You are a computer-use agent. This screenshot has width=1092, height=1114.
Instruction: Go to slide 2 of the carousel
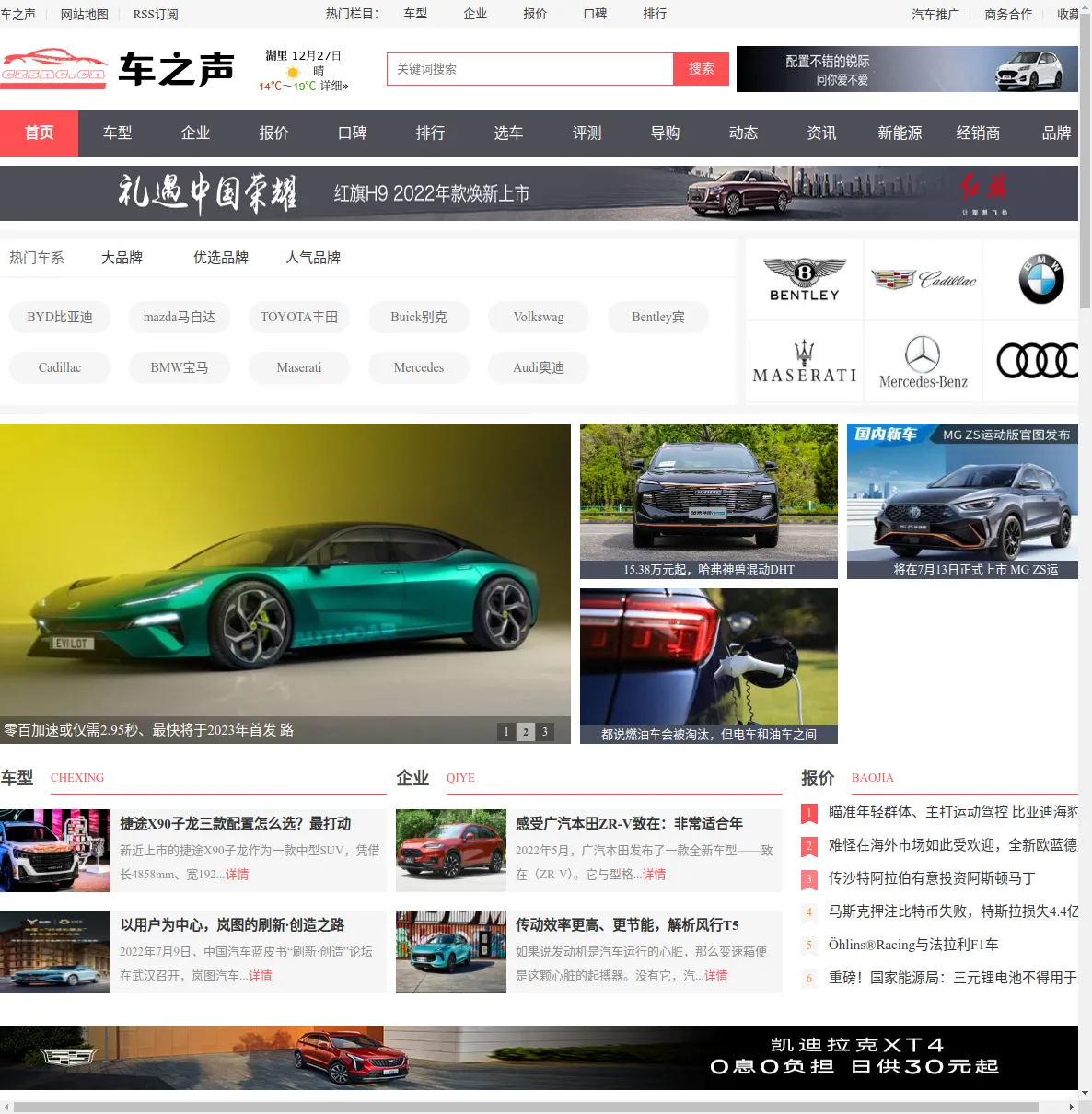526,732
